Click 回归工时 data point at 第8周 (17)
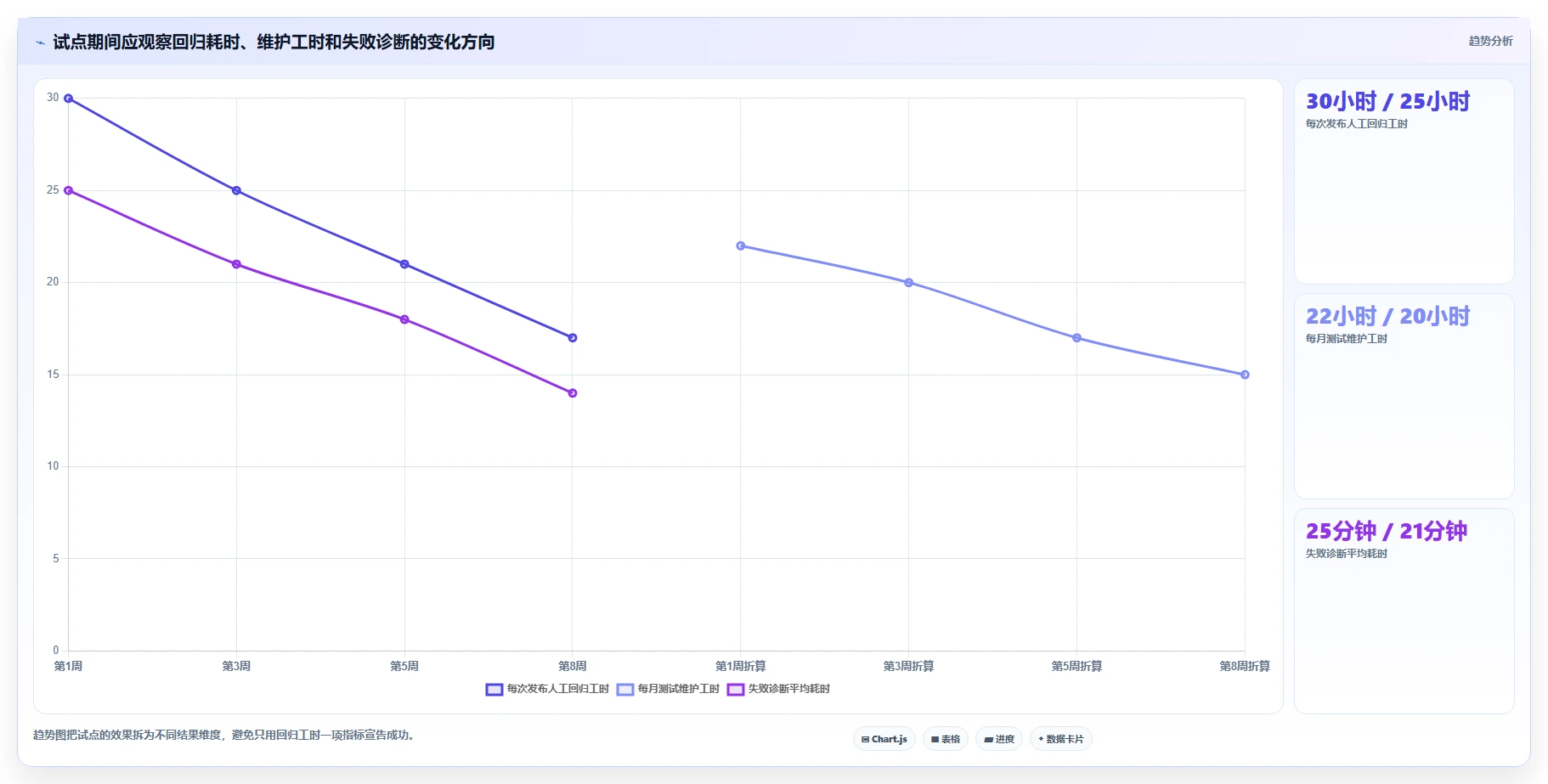1548x784 pixels. (573, 338)
